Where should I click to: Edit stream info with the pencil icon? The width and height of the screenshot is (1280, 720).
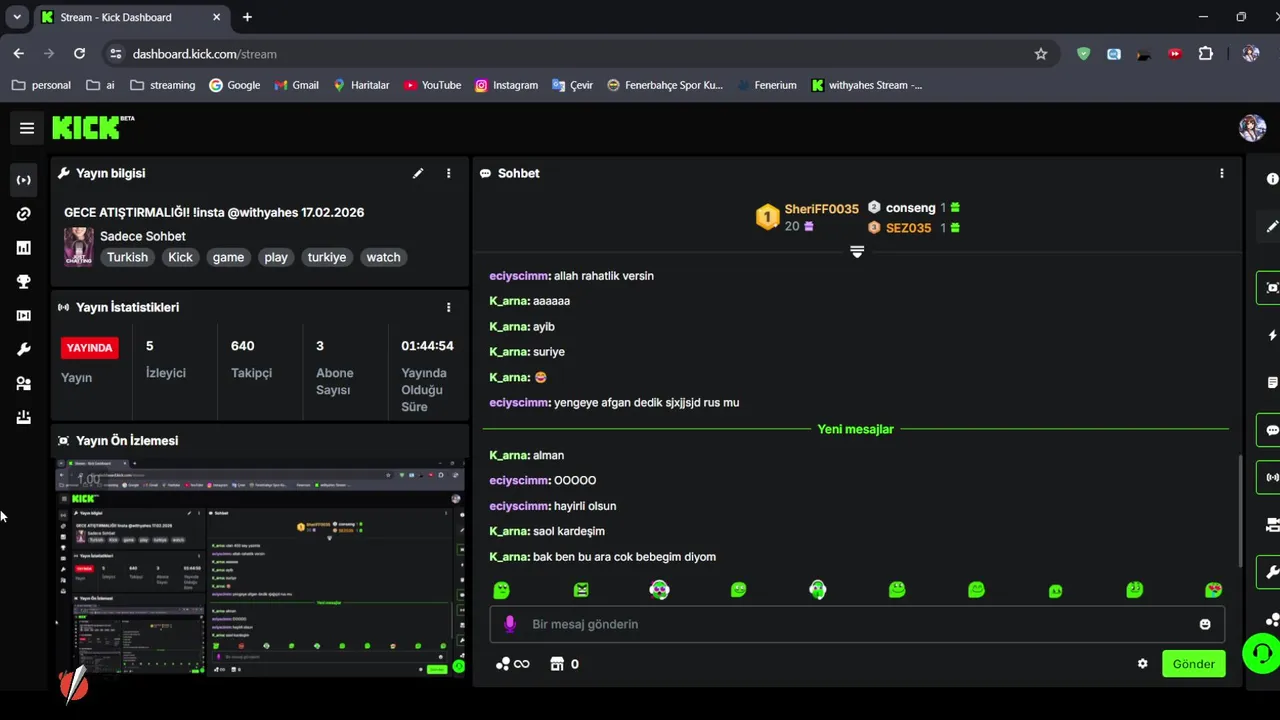(x=418, y=173)
